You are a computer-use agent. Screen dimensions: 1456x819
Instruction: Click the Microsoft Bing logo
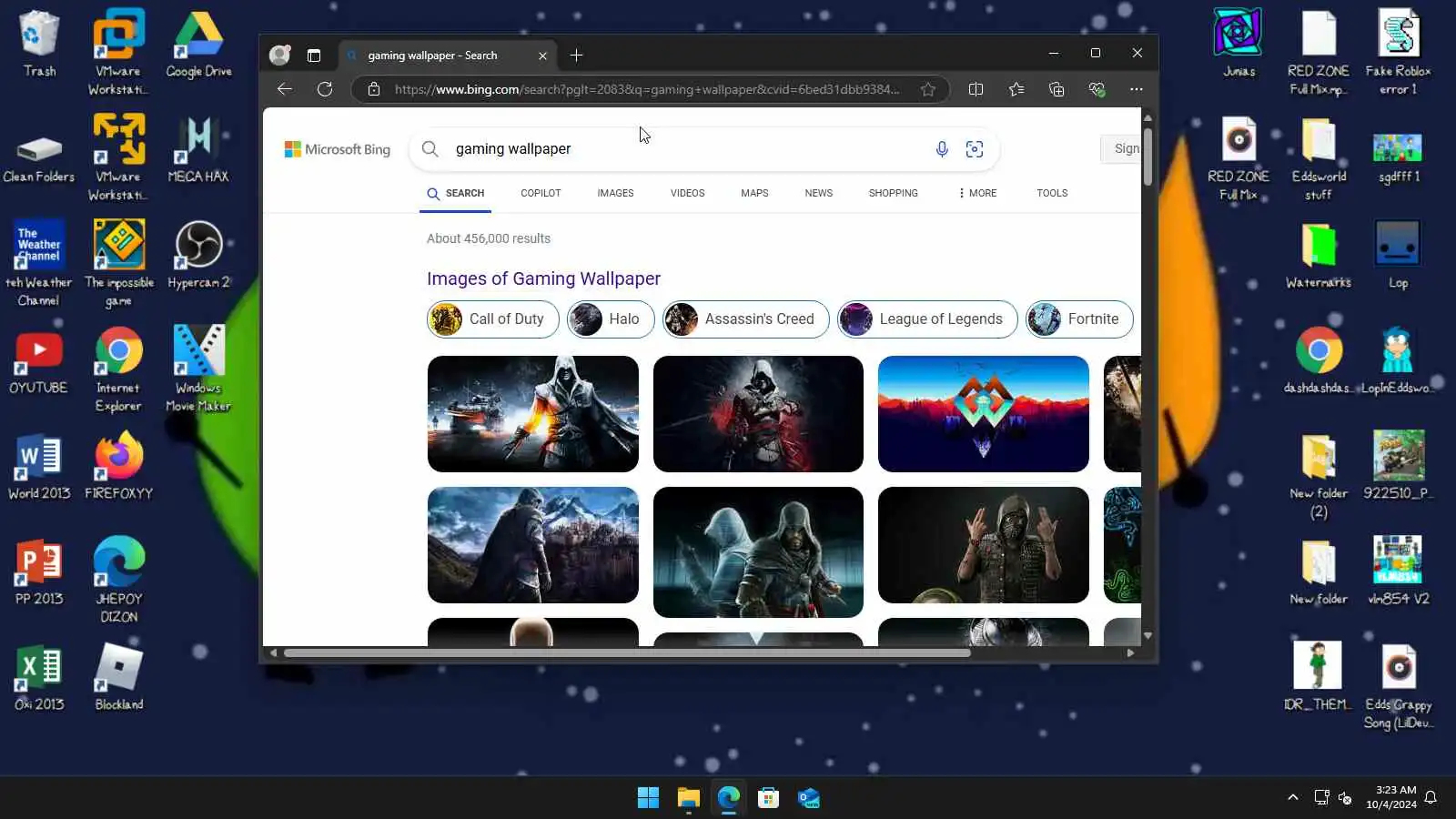click(338, 149)
